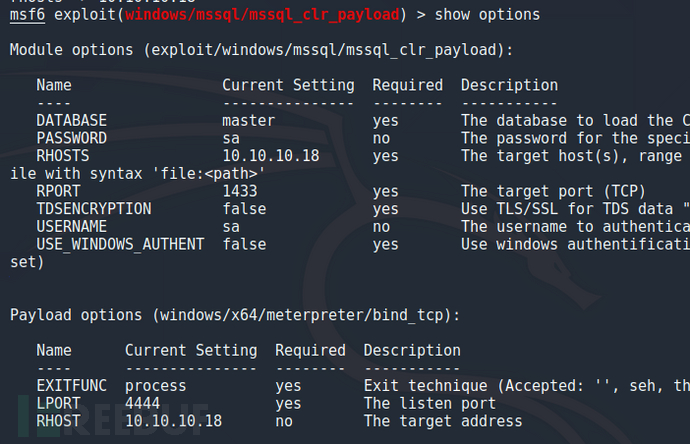Viewport: 690px width, 444px height.
Task: Click 'yes' in the LPORT row
Action: (288, 404)
